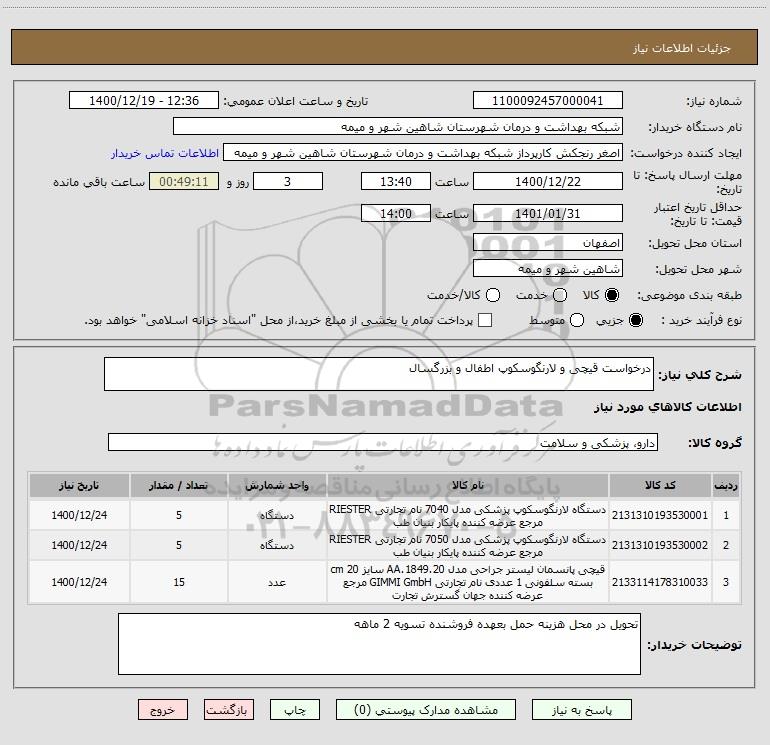Click the RIESTER 7040 laryngoscope item name
This screenshot has width=770, height=745.
[x=468, y=516]
